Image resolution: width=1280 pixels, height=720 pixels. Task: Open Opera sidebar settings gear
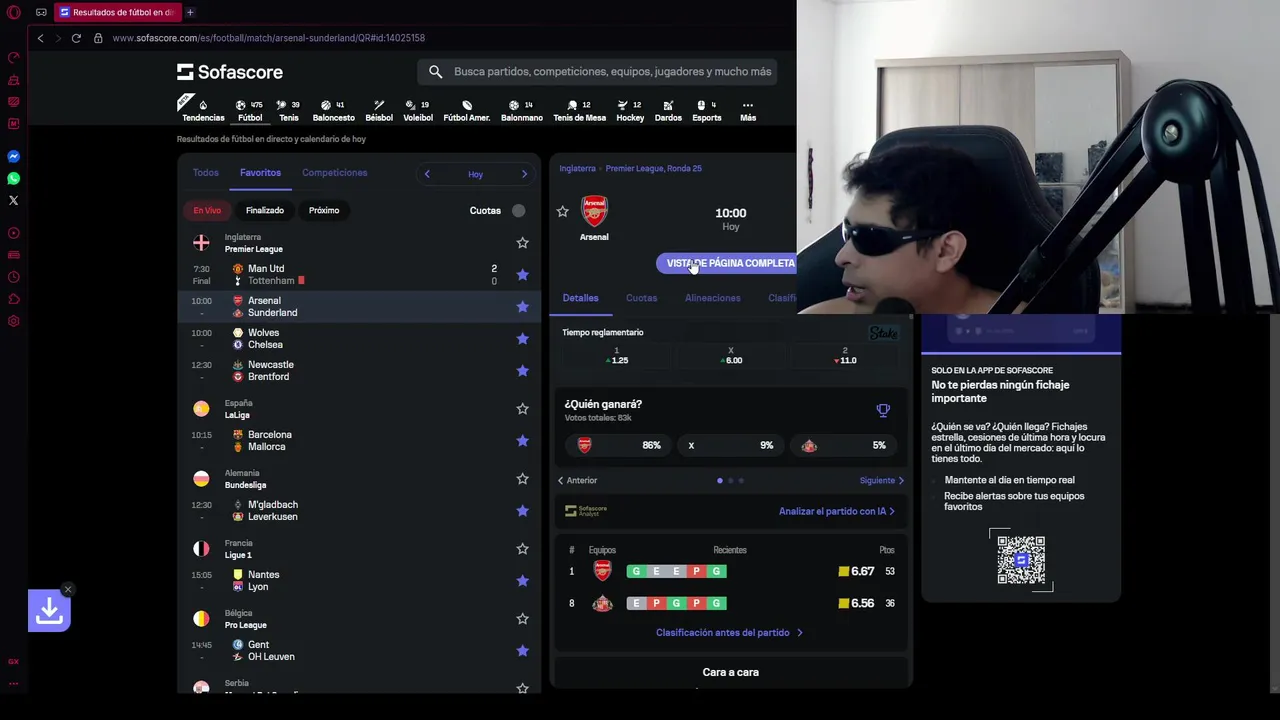pos(13,321)
